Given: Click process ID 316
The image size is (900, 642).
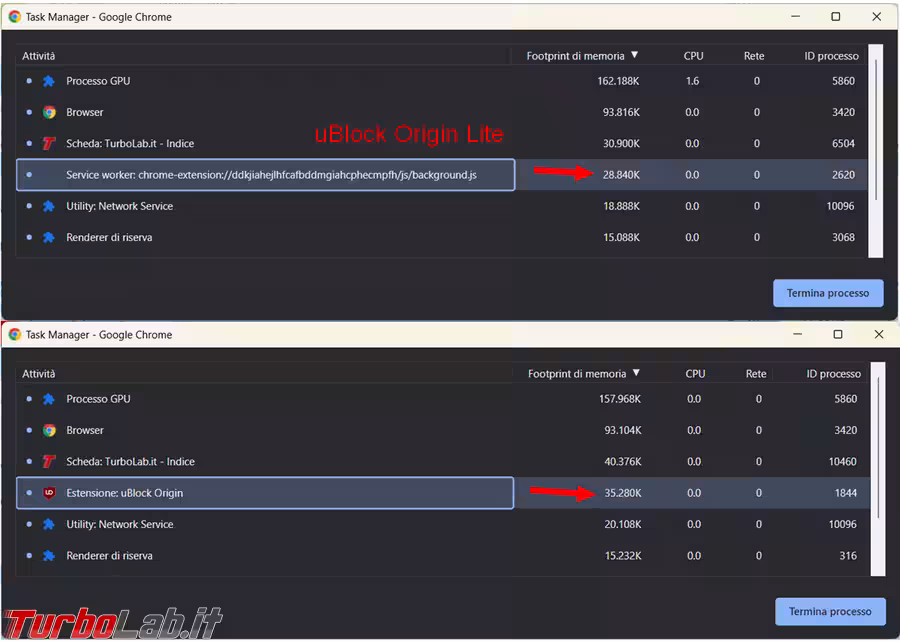Looking at the screenshot, I should (848, 555).
